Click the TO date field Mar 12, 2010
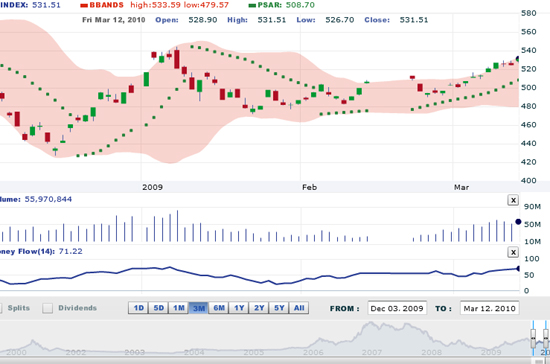This screenshot has width=550, height=364. pyautogui.click(x=489, y=308)
